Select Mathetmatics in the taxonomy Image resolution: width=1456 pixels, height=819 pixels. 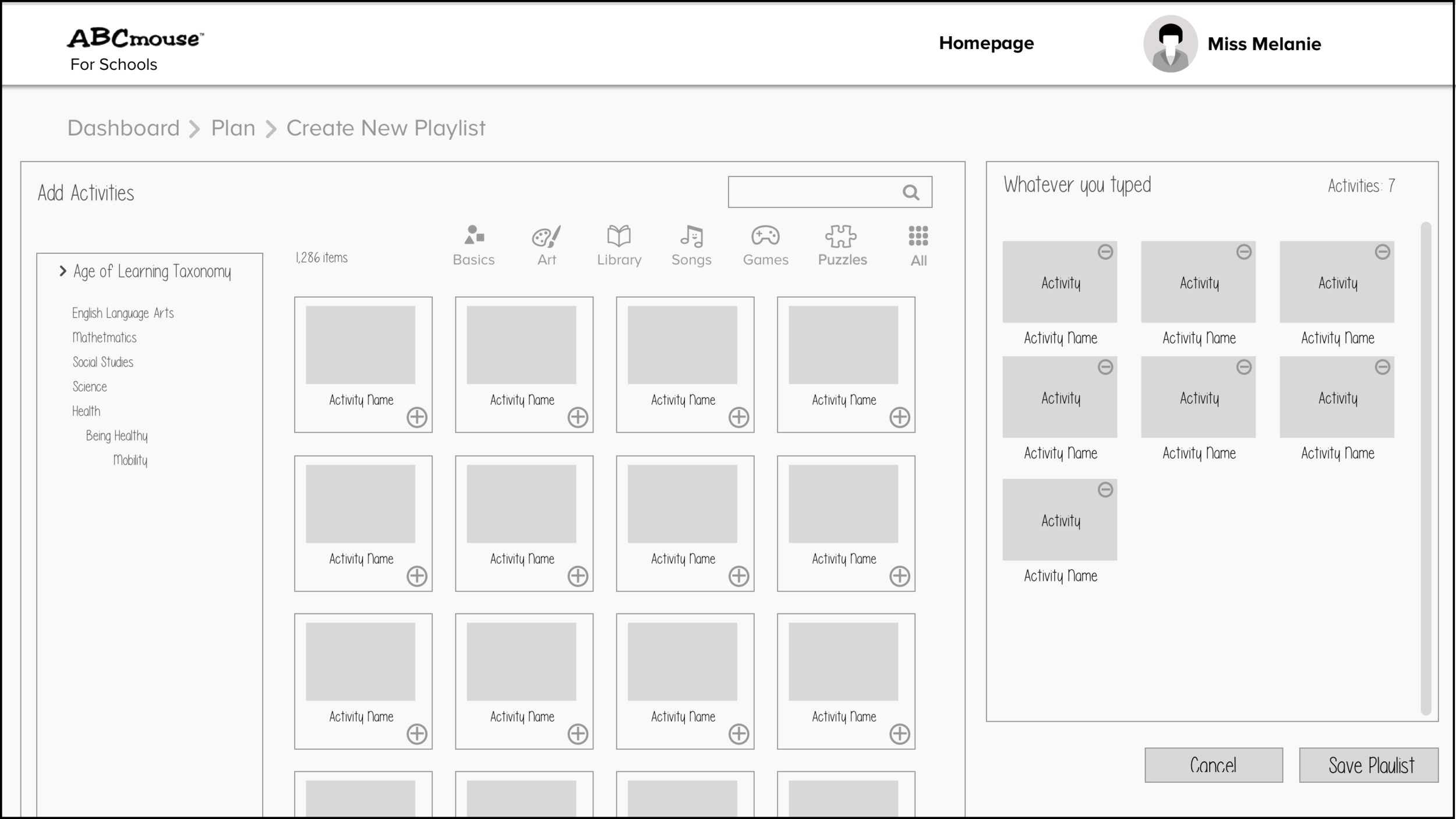[x=104, y=338]
